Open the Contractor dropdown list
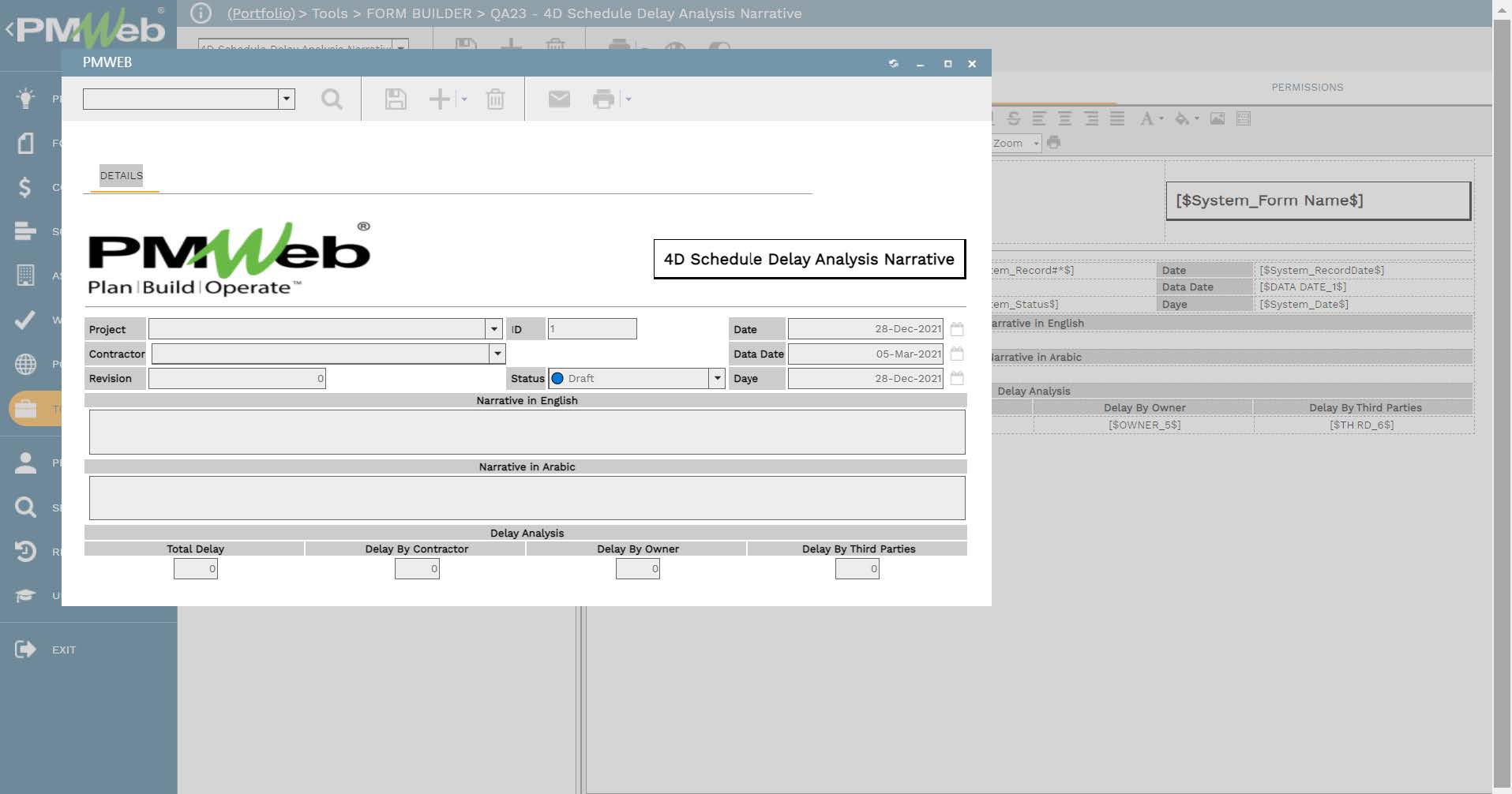The height and width of the screenshot is (794, 1512). [x=497, y=354]
